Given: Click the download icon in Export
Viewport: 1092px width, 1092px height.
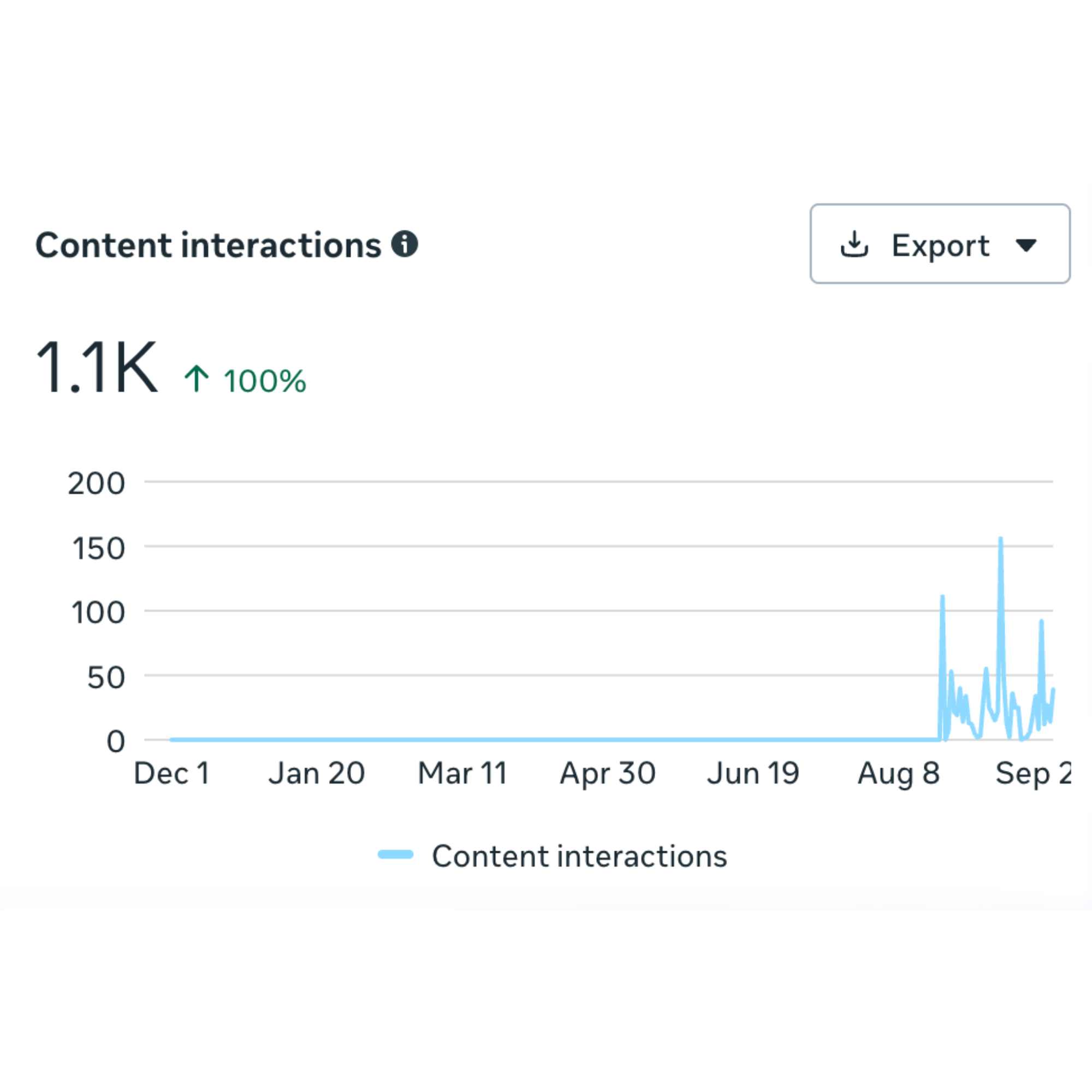Looking at the screenshot, I should (x=854, y=244).
